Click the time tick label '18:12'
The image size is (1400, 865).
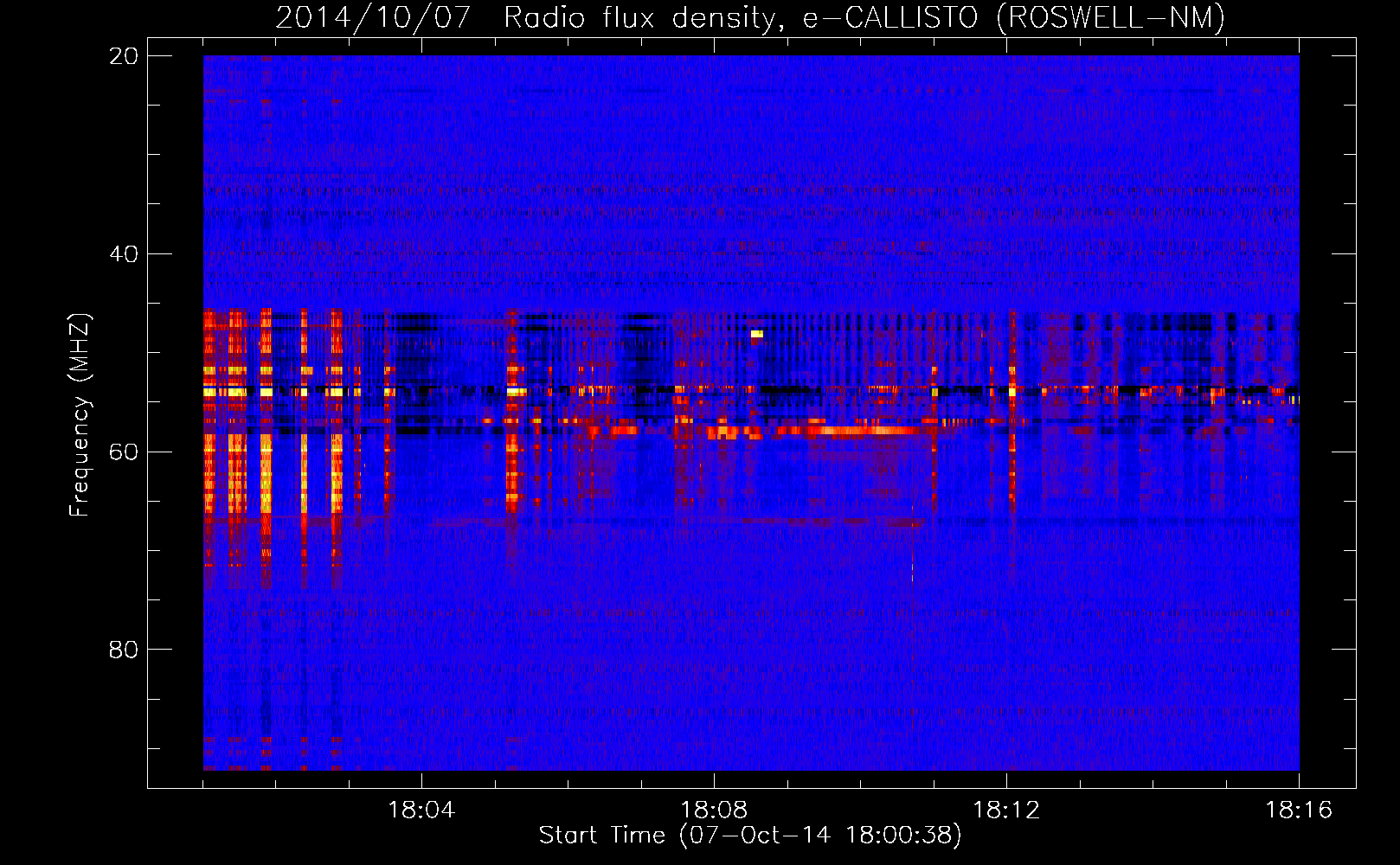(x=1006, y=811)
